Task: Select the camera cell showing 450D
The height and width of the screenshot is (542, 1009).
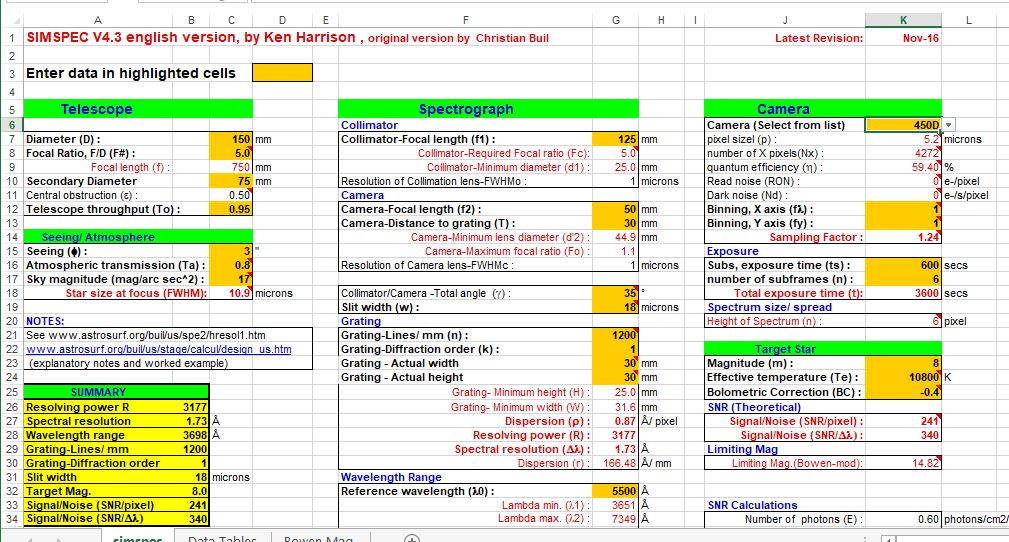Action: click(x=903, y=125)
